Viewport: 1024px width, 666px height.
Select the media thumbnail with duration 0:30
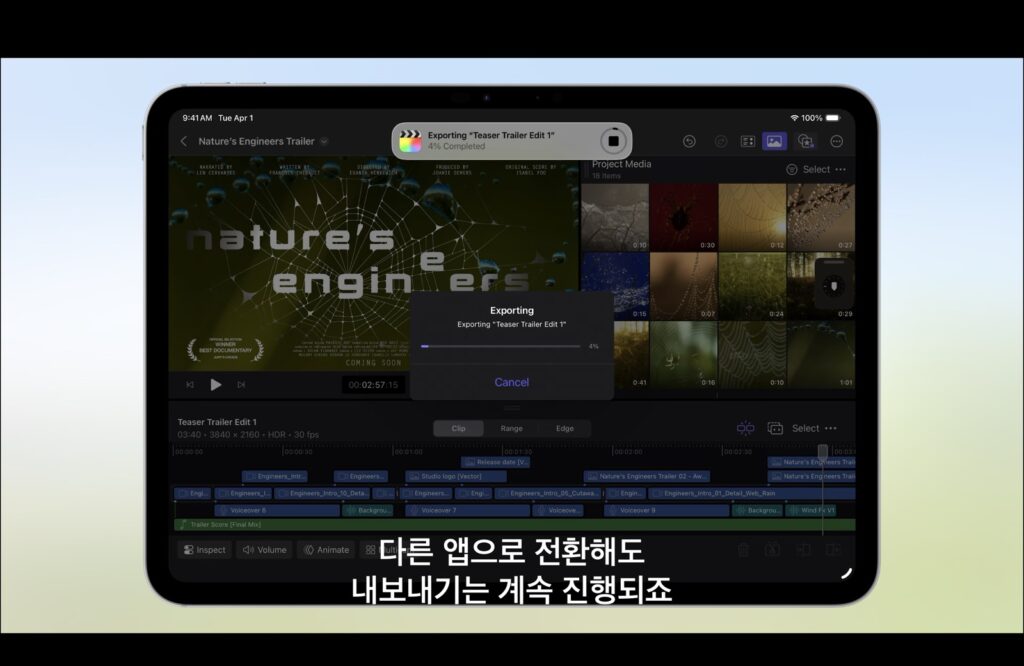(683, 217)
